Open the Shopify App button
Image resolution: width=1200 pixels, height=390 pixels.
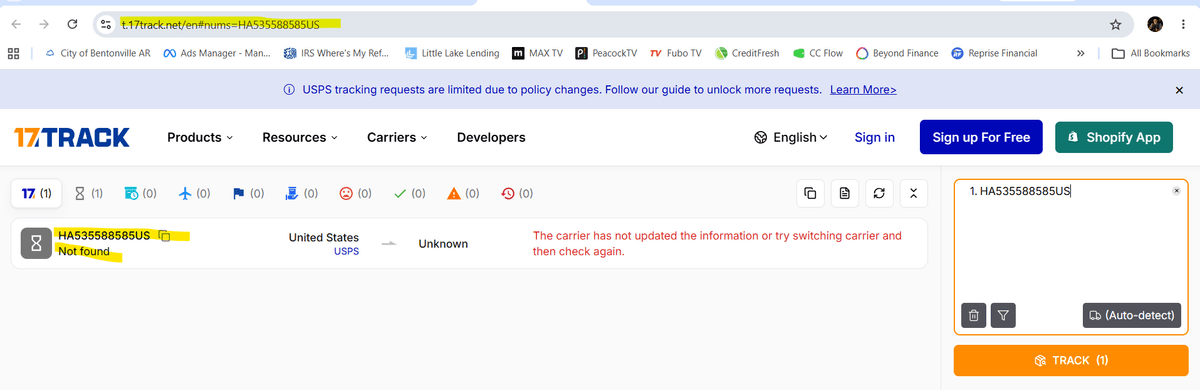(1113, 137)
